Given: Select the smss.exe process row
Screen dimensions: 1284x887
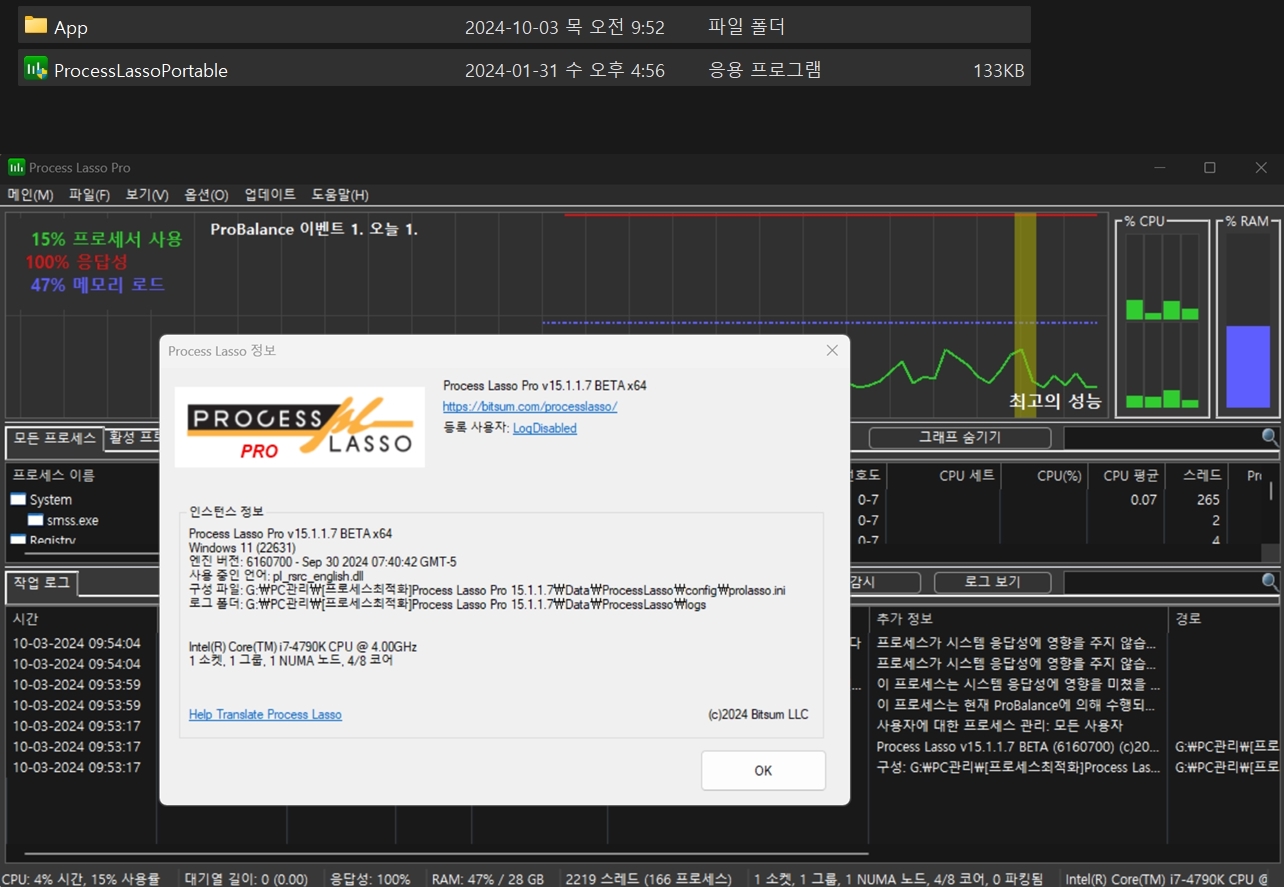Looking at the screenshot, I should pyautogui.click(x=72, y=520).
